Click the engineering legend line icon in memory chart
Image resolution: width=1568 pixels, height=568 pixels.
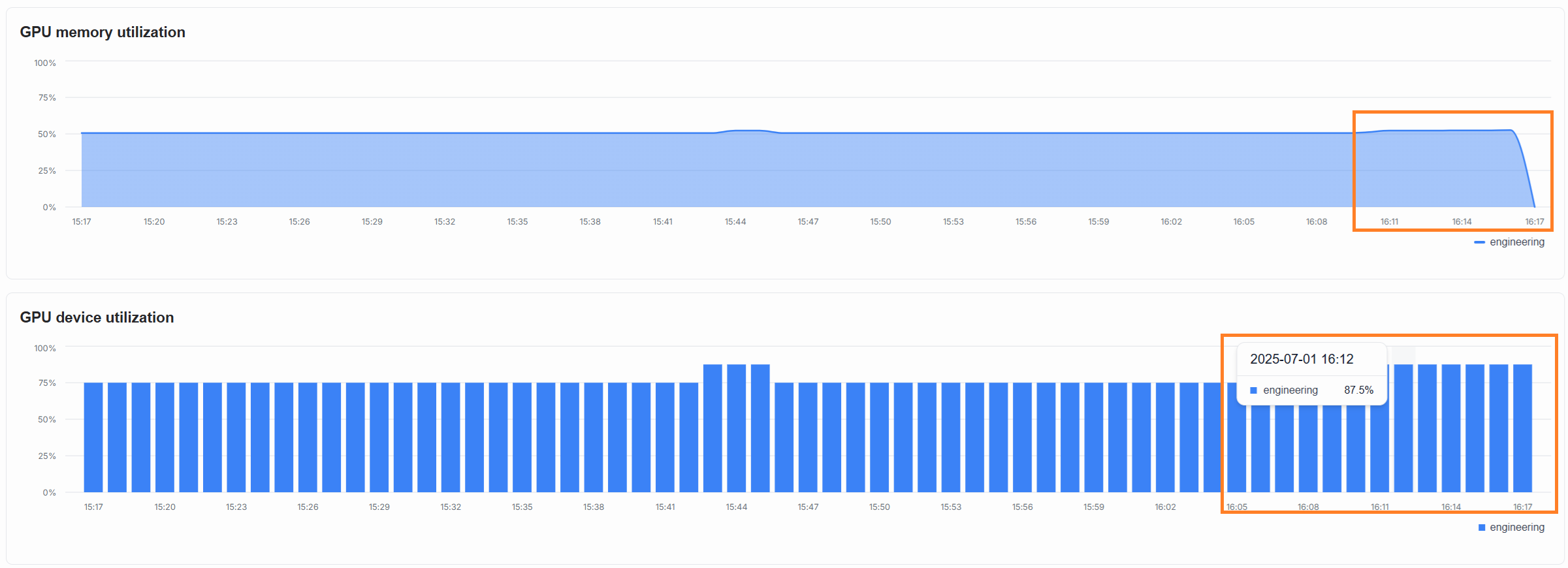(x=1479, y=242)
